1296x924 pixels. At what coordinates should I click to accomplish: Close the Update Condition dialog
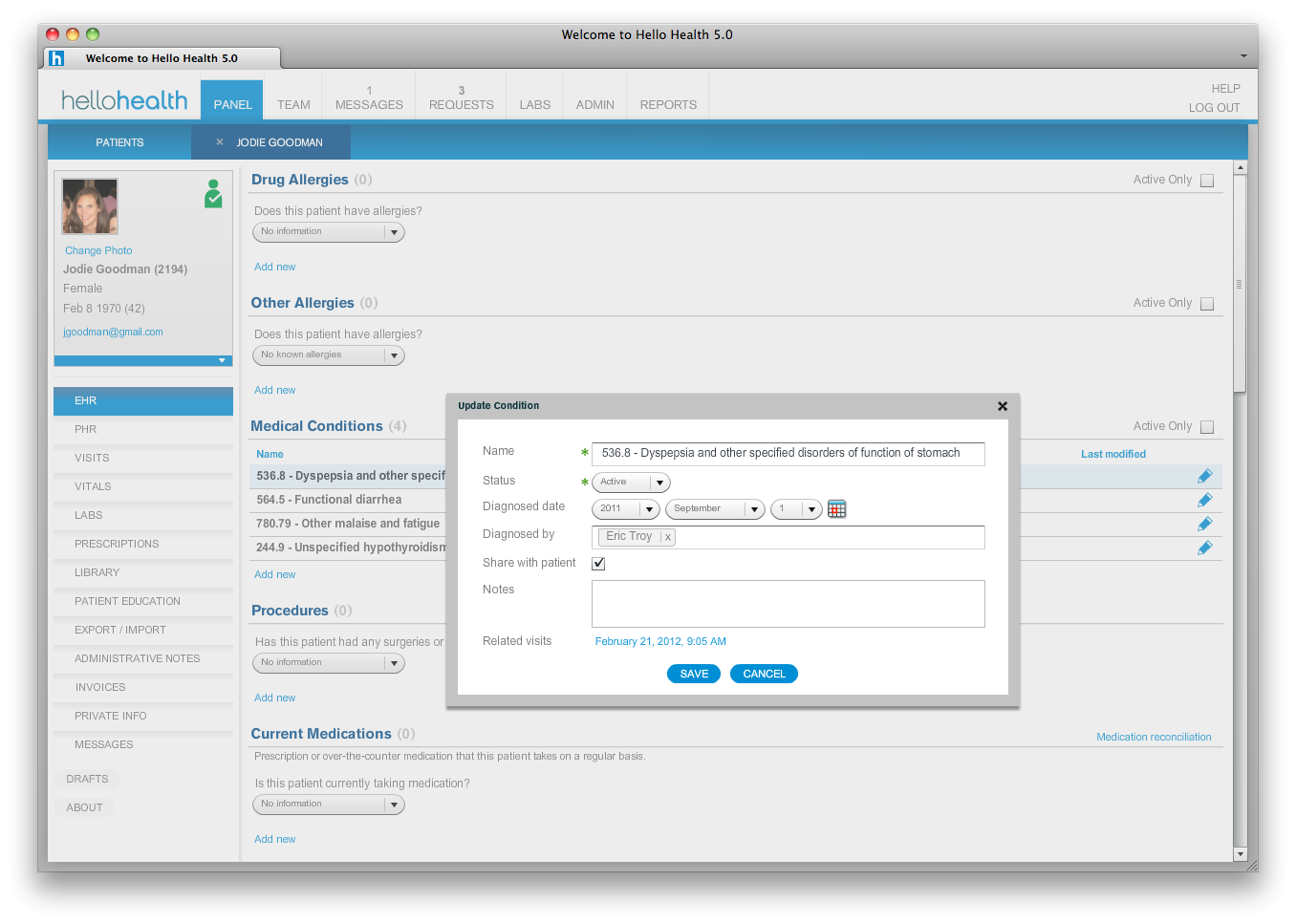point(1002,405)
